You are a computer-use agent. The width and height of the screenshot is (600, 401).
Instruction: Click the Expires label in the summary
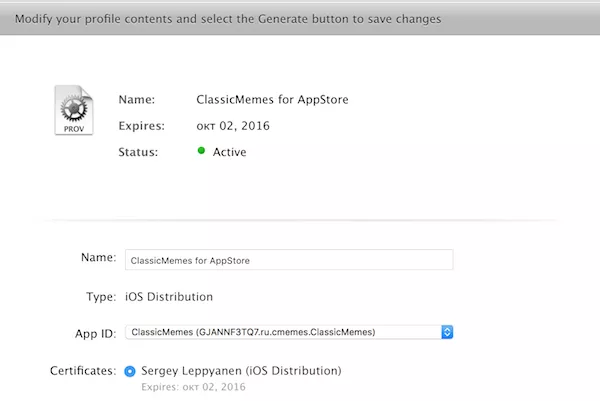pos(140,126)
